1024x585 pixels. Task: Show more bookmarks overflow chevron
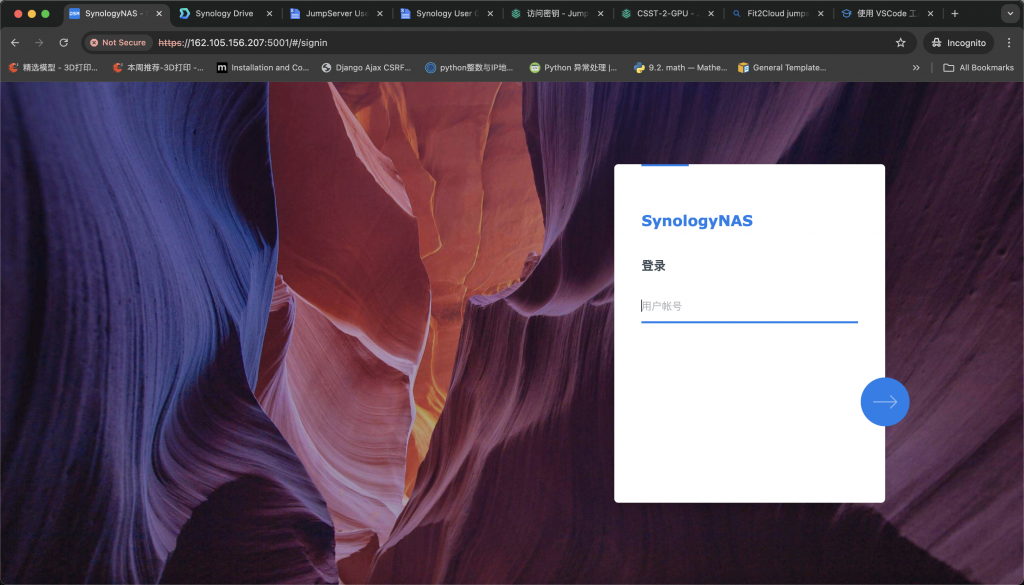pos(916,68)
